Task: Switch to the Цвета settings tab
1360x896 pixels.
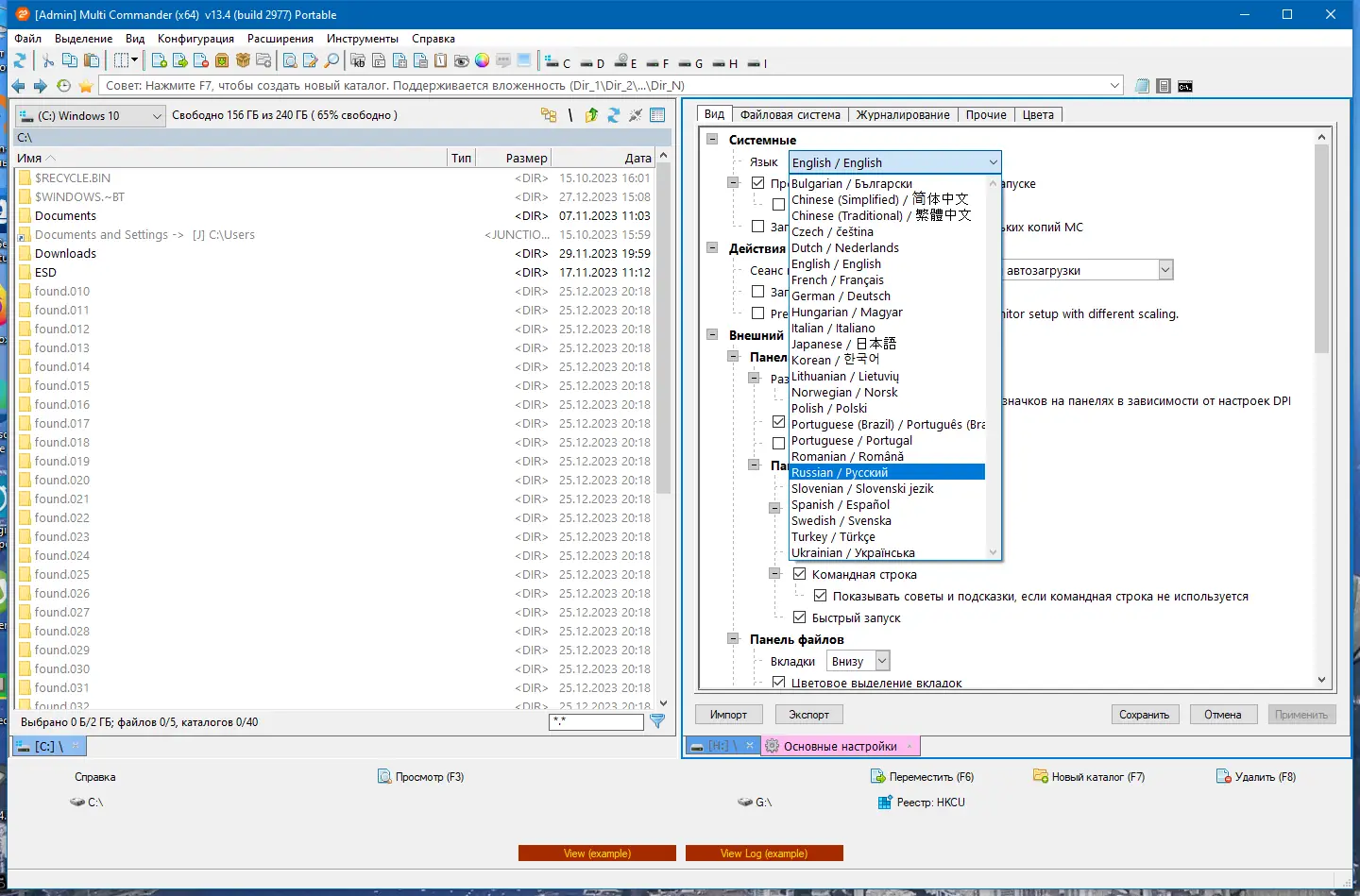Action: tap(1038, 114)
